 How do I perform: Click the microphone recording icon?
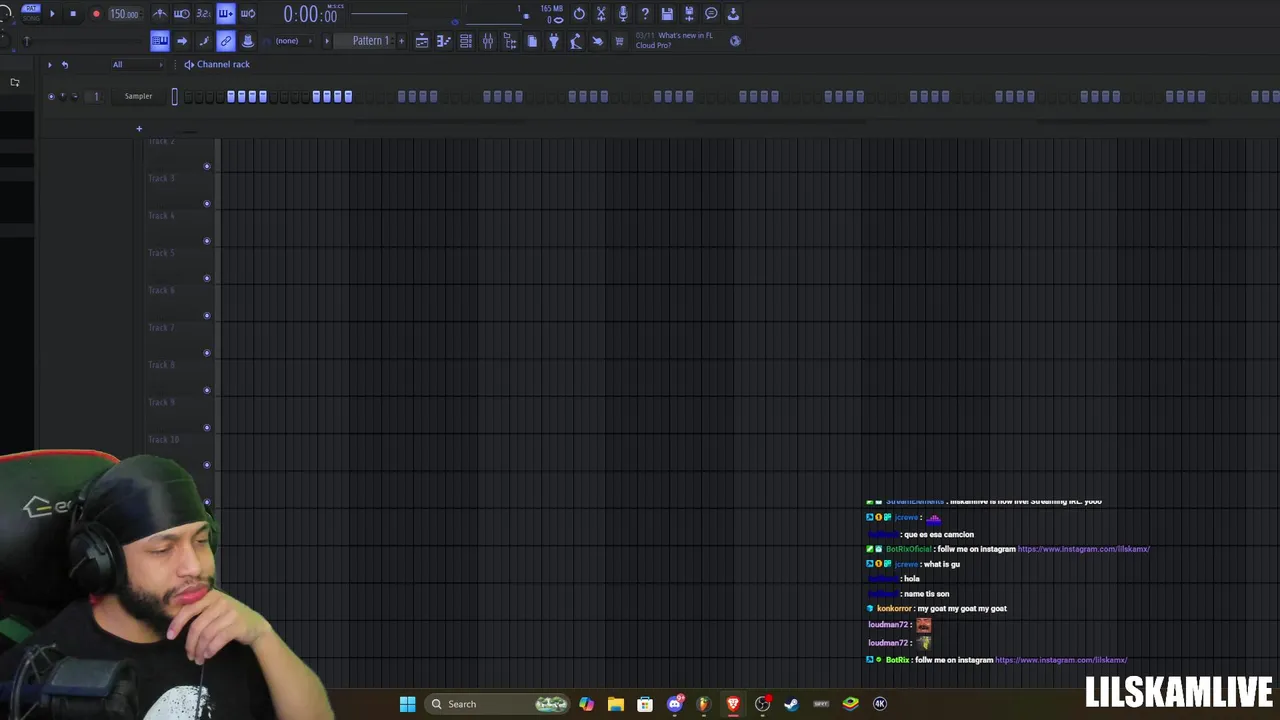(x=623, y=14)
